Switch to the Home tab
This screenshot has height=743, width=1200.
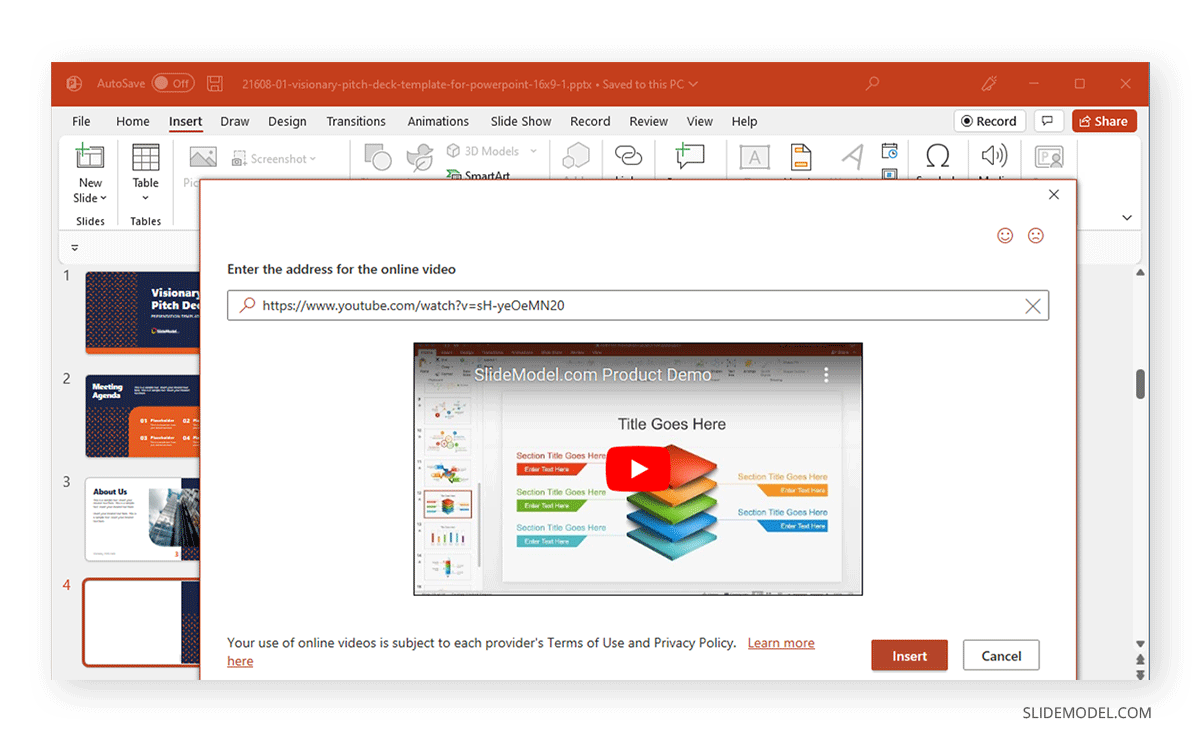tap(133, 121)
